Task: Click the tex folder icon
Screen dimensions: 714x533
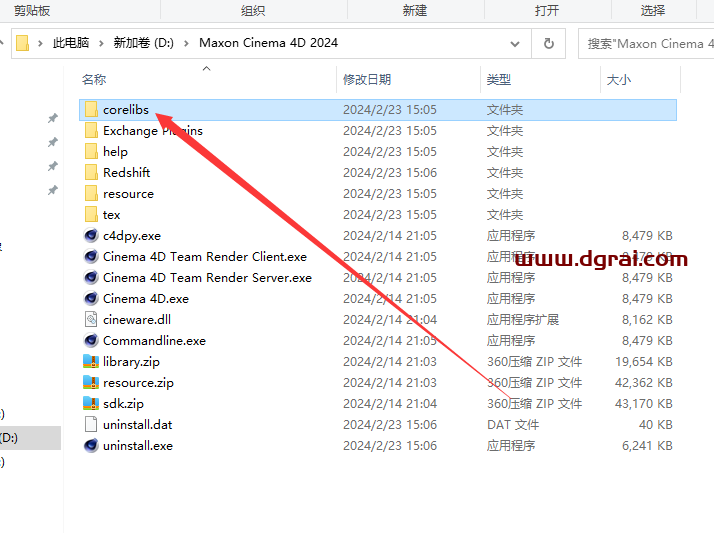Action: coord(91,214)
